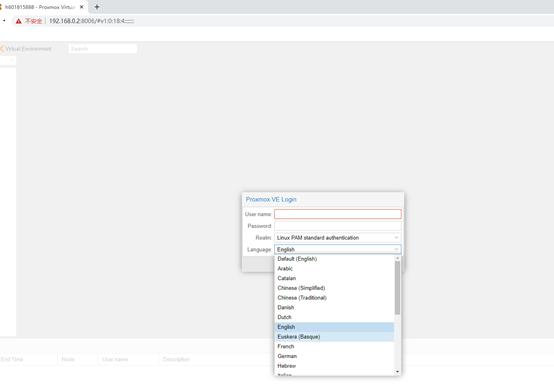The width and height of the screenshot is (554, 388).
Task: Click the Description column header
Action: [x=176, y=359]
